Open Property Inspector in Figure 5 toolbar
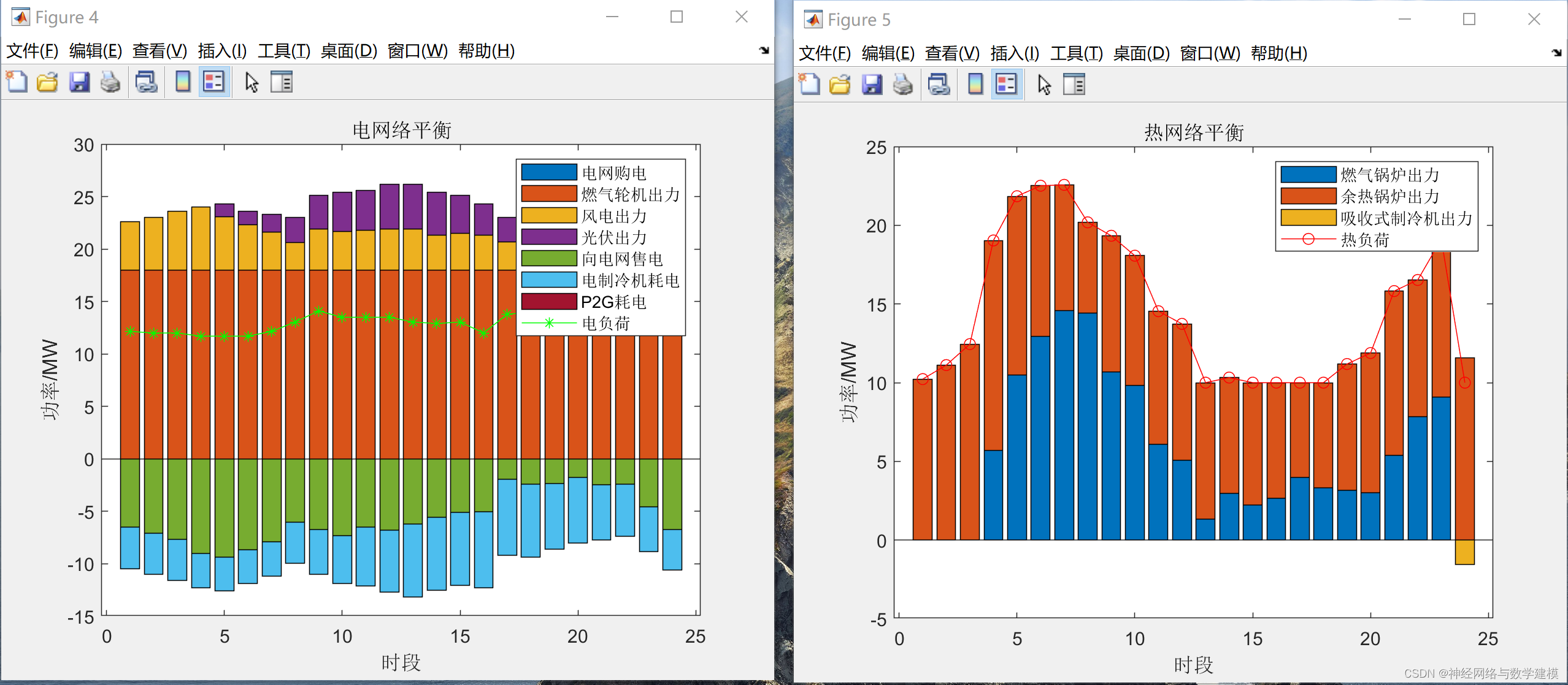This screenshot has width=1568, height=685. click(1074, 84)
